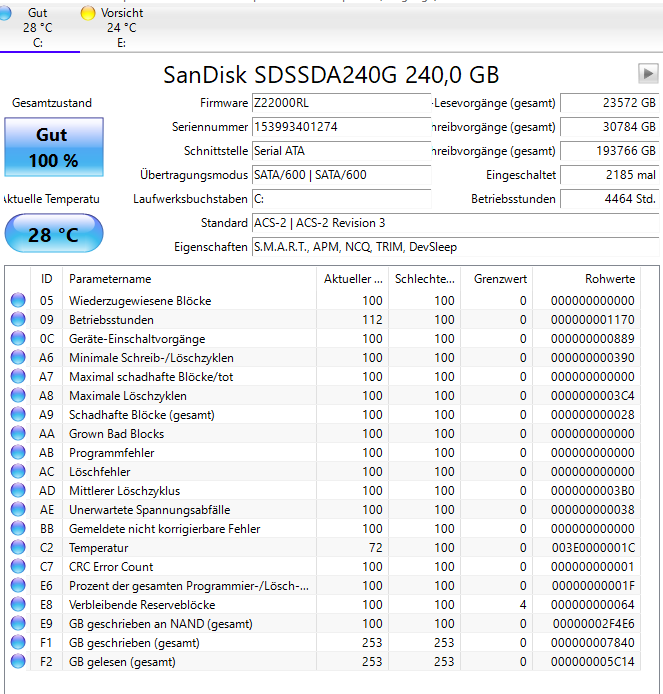The image size is (663, 694).
Task: Click status circle for Wiederzugewiesene Blöcke
Action: pos(18,300)
